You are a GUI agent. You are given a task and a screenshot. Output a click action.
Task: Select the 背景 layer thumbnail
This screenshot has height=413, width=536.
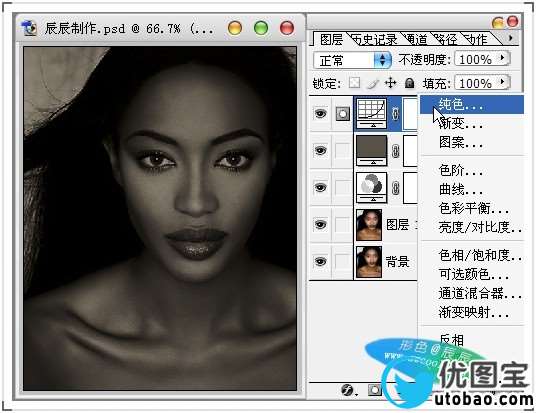click(x=368, y=262)
